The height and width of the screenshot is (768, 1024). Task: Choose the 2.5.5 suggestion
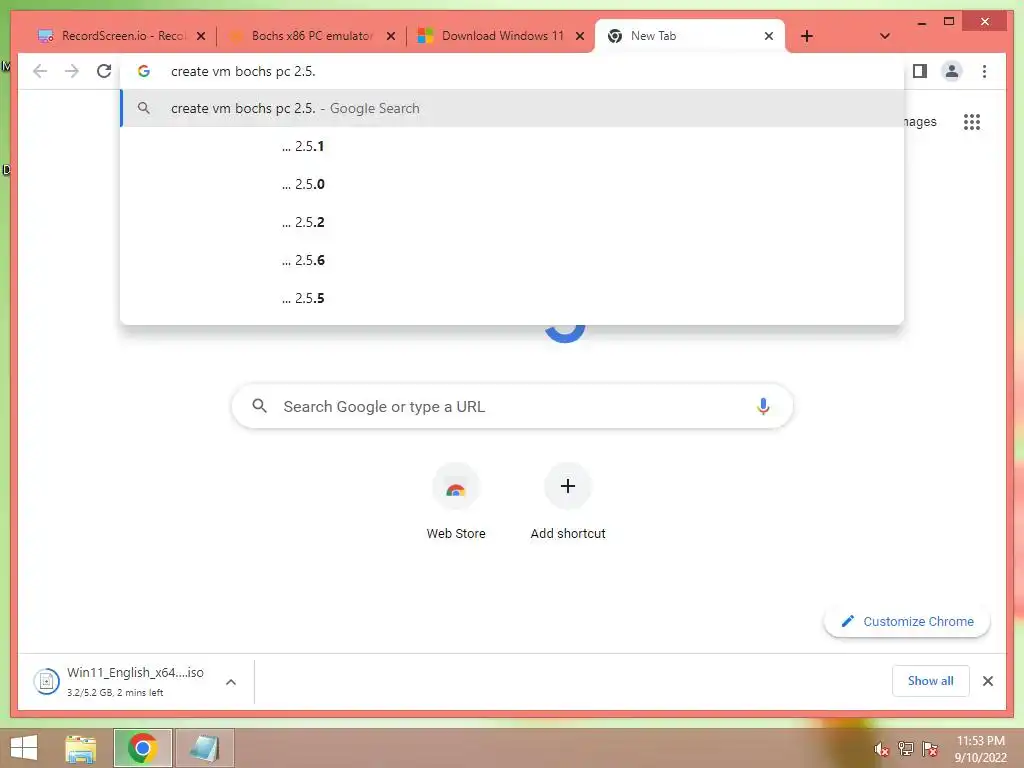(512, 298)
